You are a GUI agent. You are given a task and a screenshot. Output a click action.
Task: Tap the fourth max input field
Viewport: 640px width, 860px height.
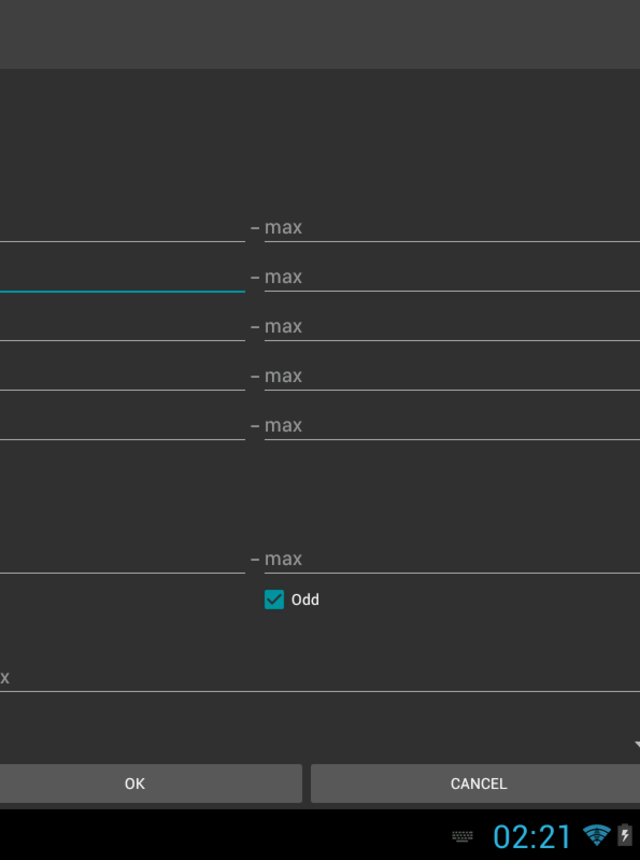452,376
